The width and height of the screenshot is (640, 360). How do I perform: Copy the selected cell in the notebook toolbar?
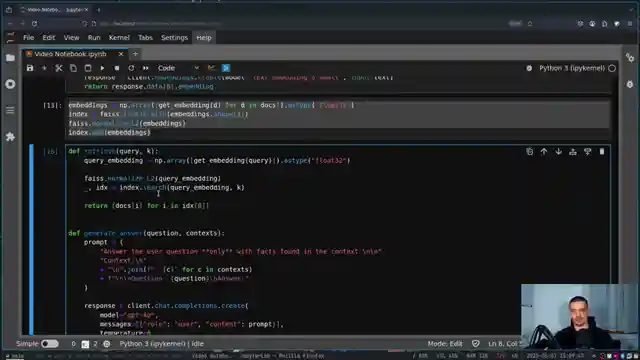point(73,68)
